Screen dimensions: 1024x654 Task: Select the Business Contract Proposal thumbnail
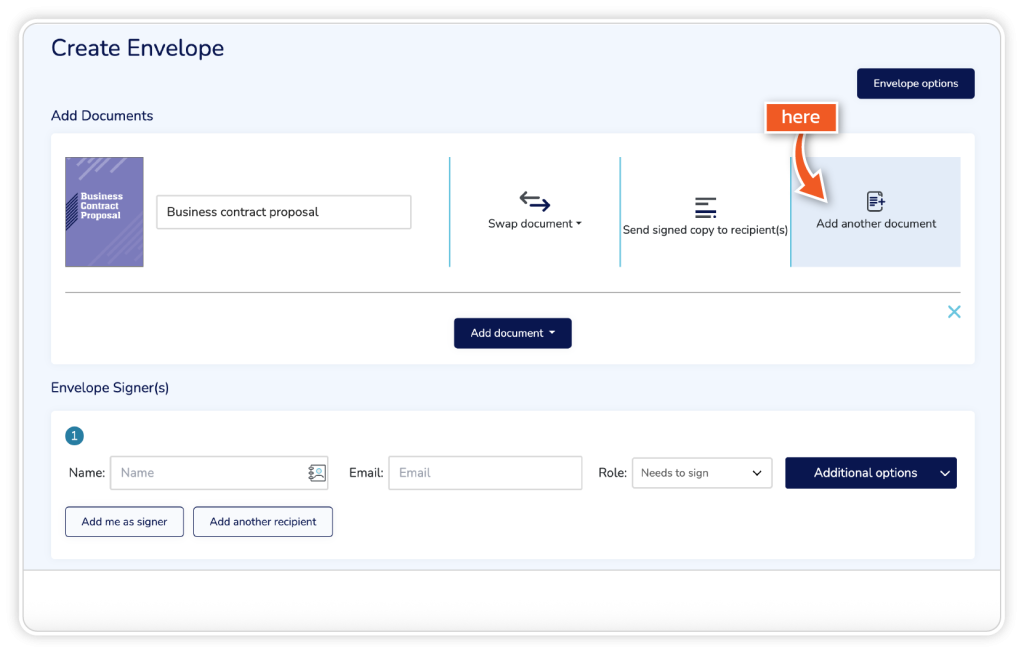(x=104, y=212)
